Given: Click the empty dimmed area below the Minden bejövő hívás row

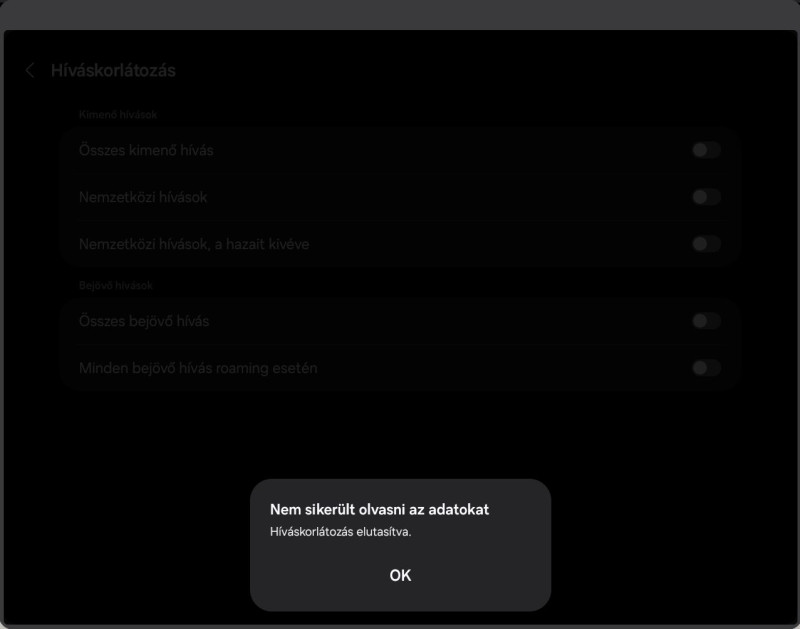Looking at the screenshot, I should click(x=400, y=434).
